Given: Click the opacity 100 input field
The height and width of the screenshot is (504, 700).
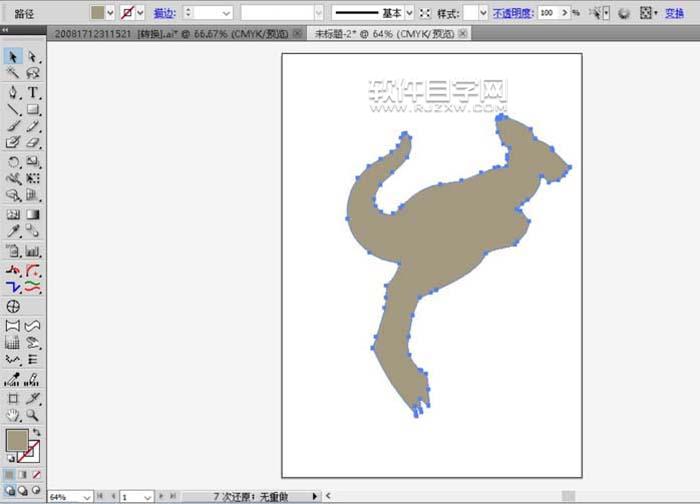Looking at the screenshot, I should point(549,13).
